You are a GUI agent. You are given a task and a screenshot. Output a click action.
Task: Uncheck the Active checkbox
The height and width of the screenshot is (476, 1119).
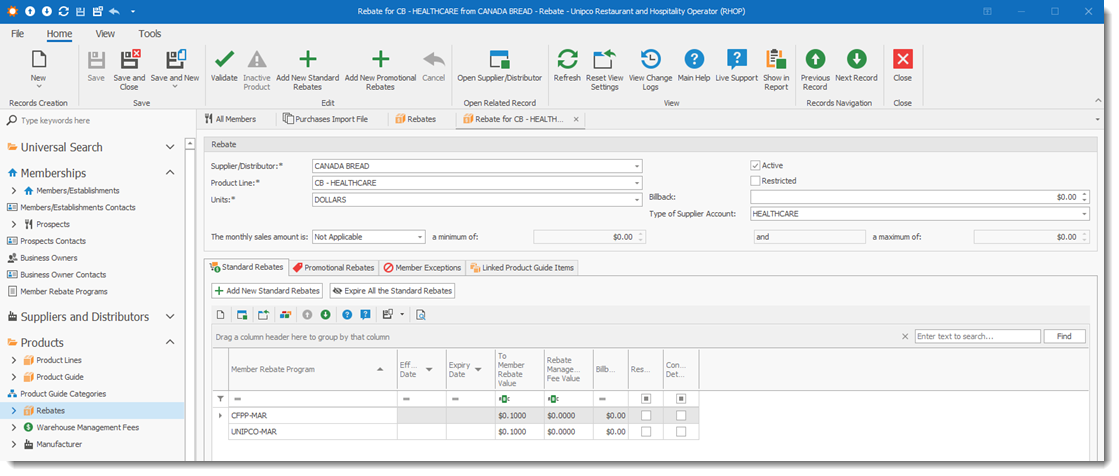(756, 165)
